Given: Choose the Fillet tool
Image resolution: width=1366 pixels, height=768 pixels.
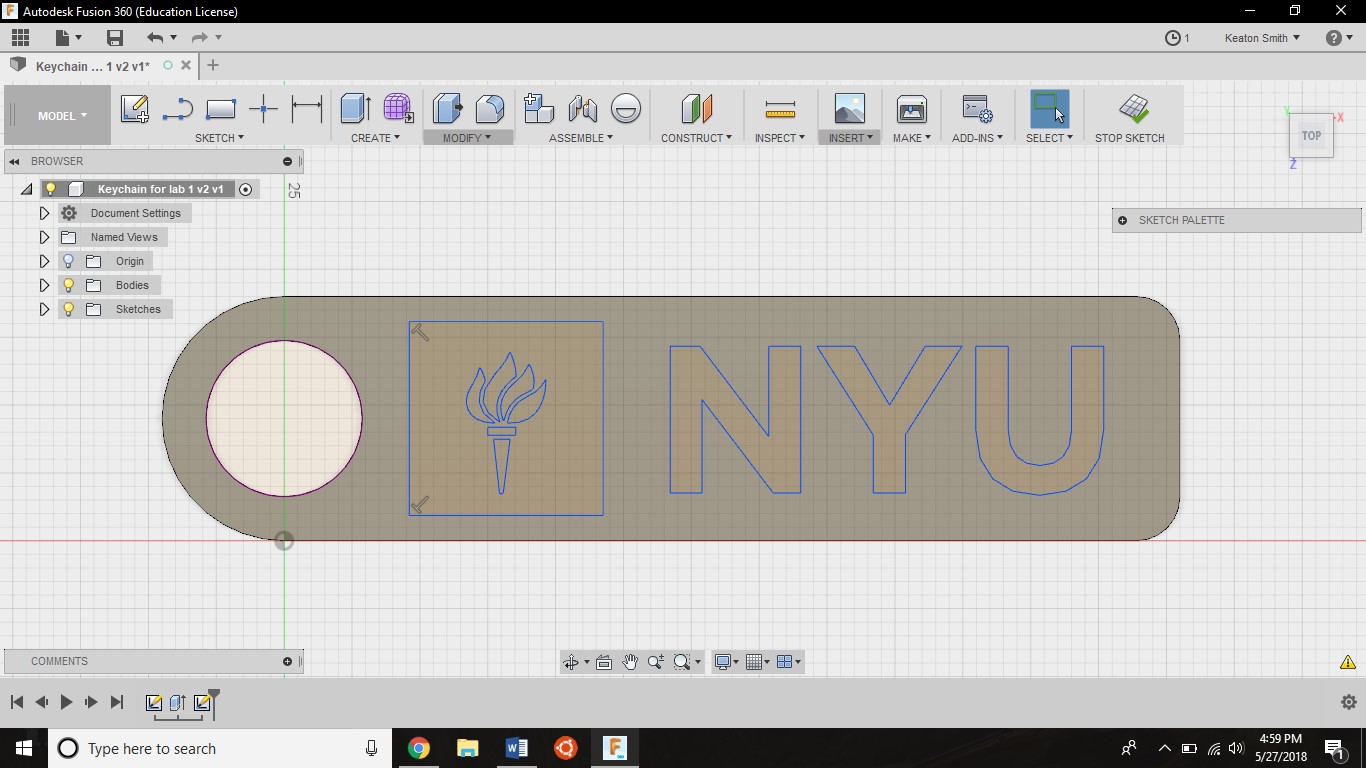Looking at the screenshot, I should [x=490, y=109].
